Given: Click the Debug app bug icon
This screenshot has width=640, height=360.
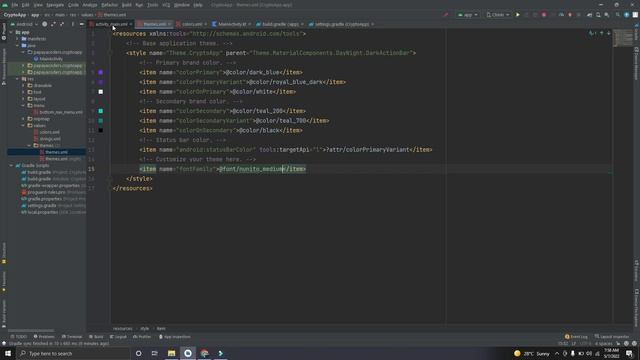Looking at the screenshot, I should coord(544,15).
